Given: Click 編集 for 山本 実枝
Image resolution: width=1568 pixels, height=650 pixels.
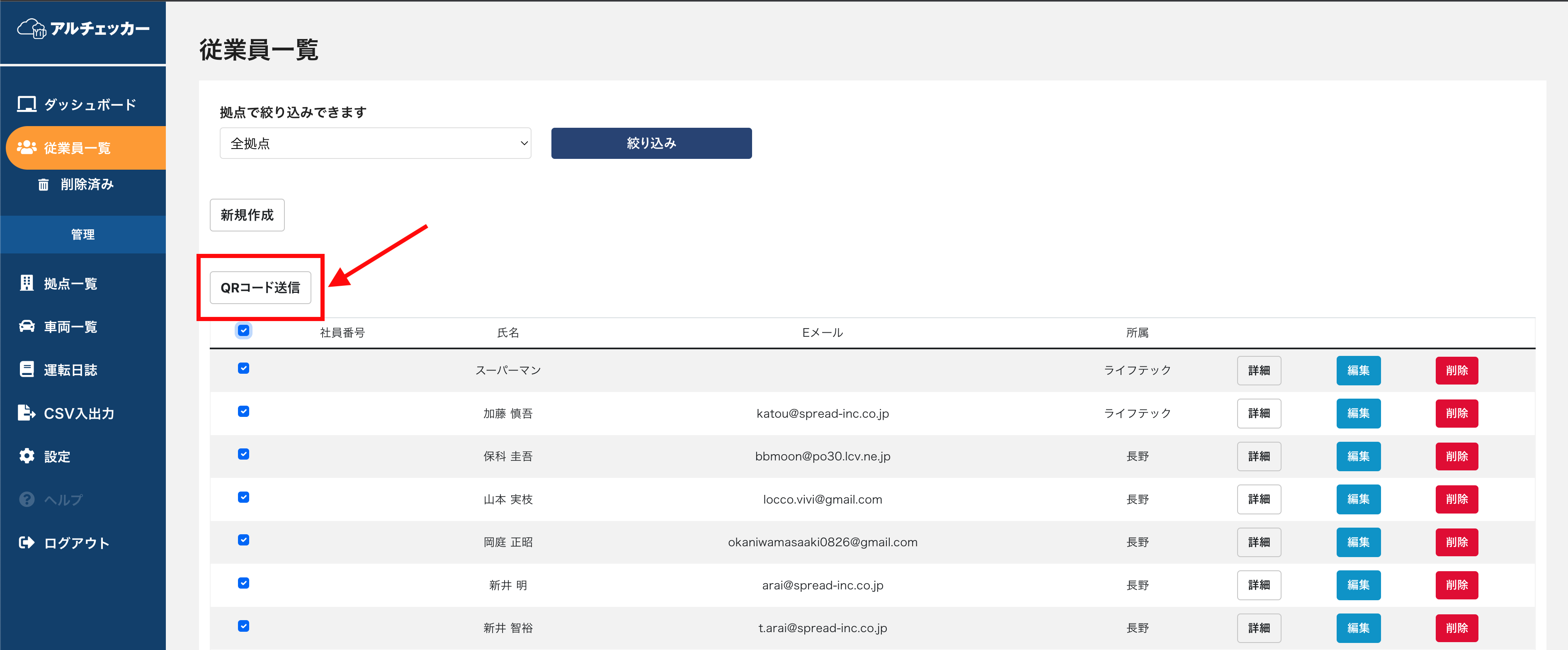Looking at the screenshot, I should [x=1358, y=499].
